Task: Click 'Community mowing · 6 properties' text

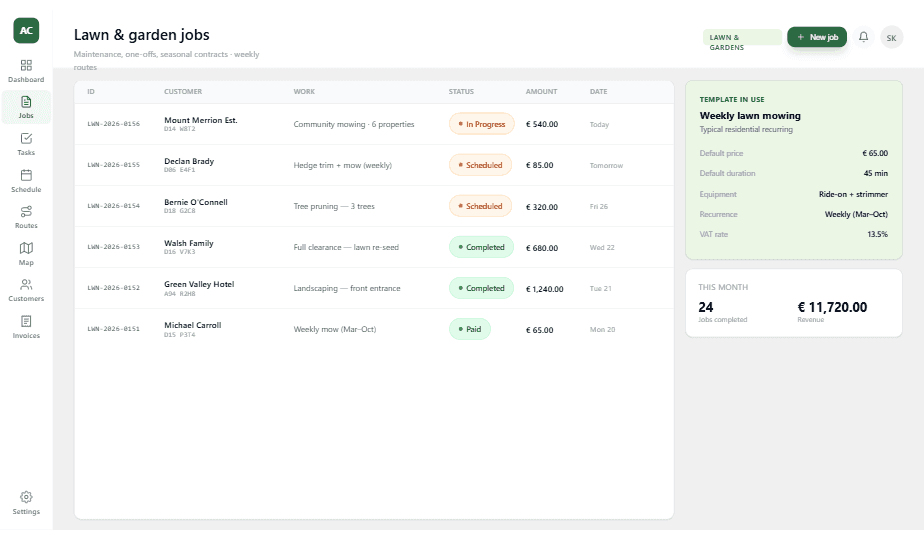Action: tap(354, 124)
